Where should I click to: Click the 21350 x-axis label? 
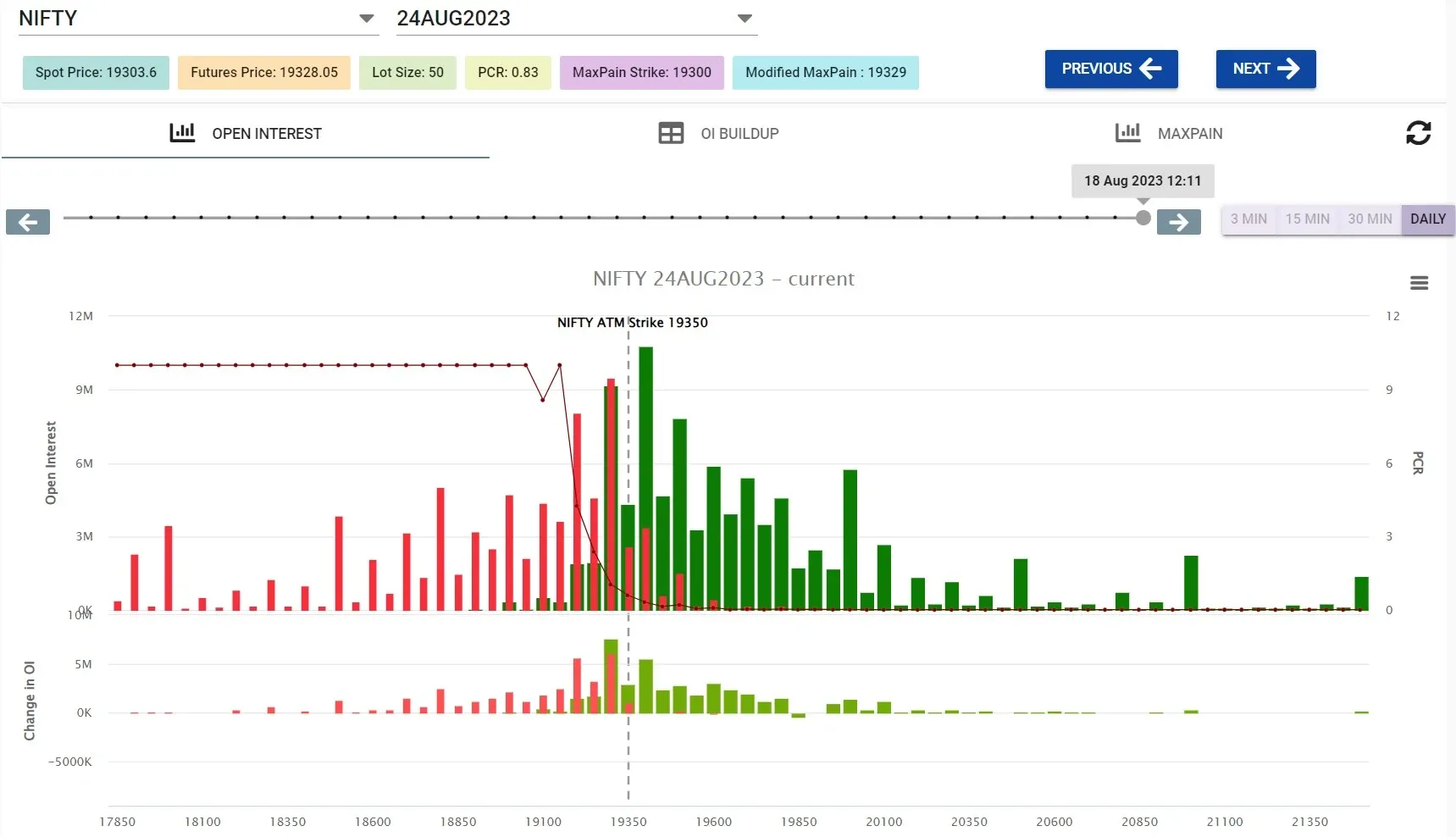(x=1309, y=822)
